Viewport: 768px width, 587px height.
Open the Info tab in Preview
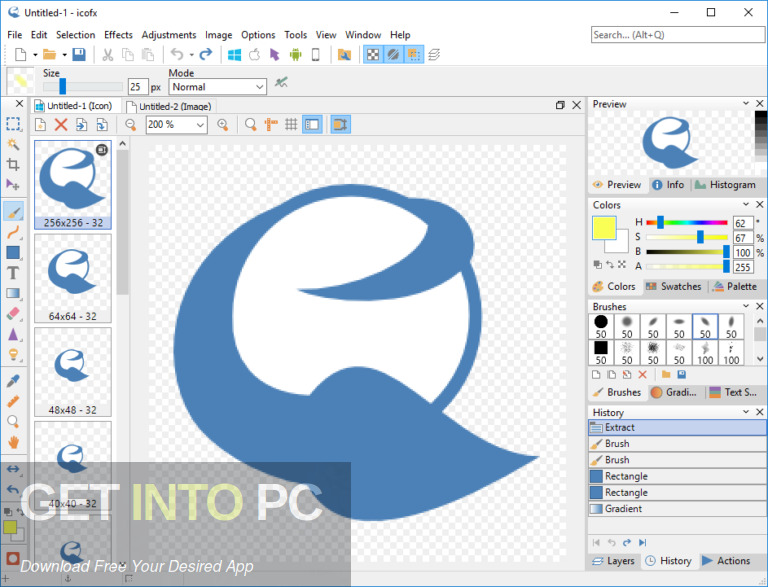point(669,185)
